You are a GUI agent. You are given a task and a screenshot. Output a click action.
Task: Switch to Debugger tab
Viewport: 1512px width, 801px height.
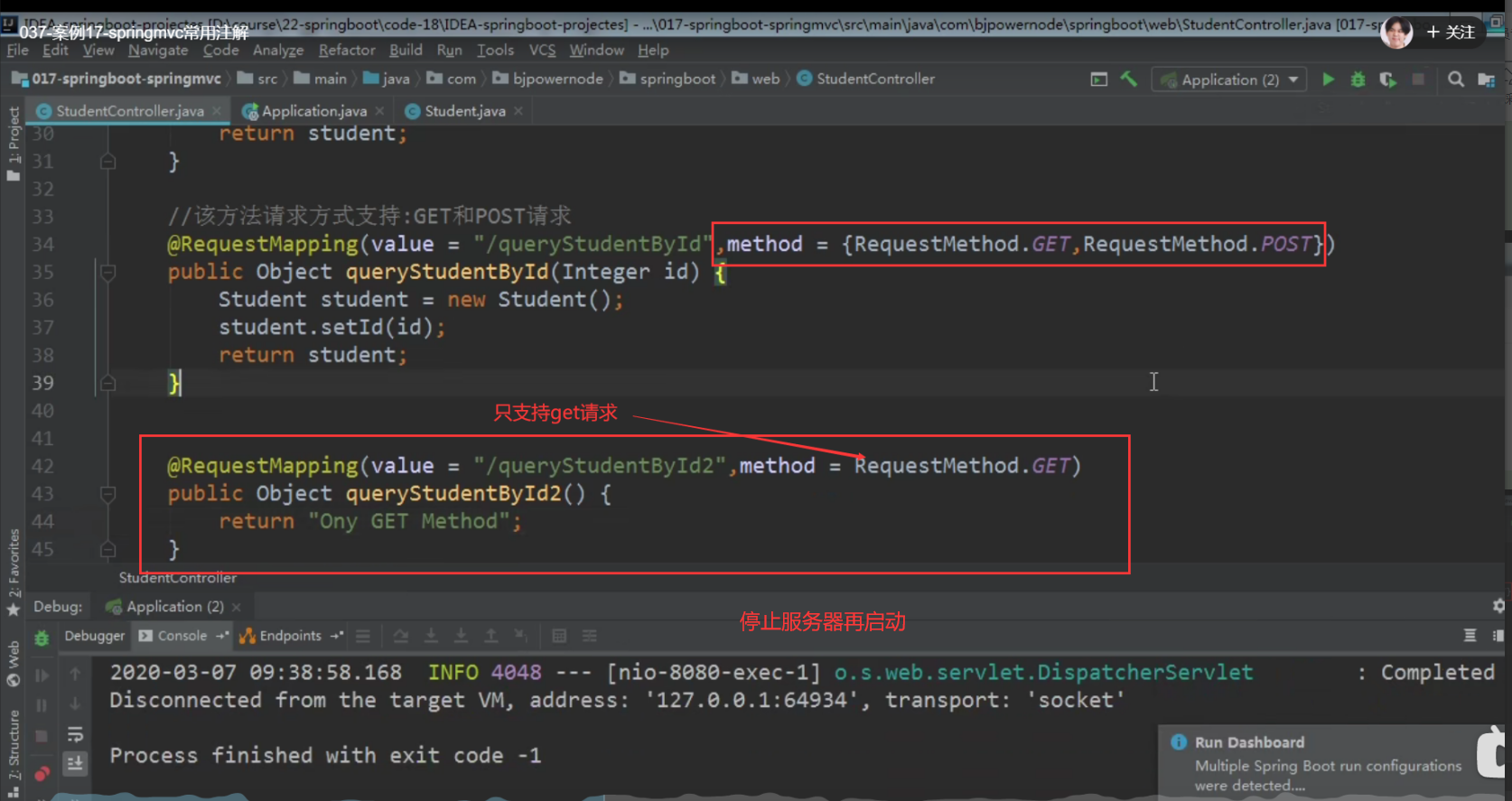94,637
